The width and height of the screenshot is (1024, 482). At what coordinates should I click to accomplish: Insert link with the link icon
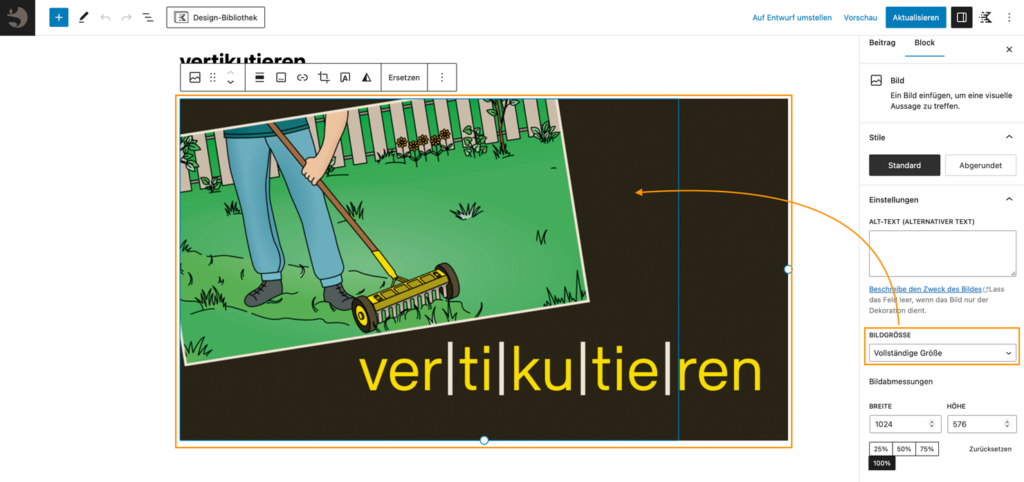point(302,77)
